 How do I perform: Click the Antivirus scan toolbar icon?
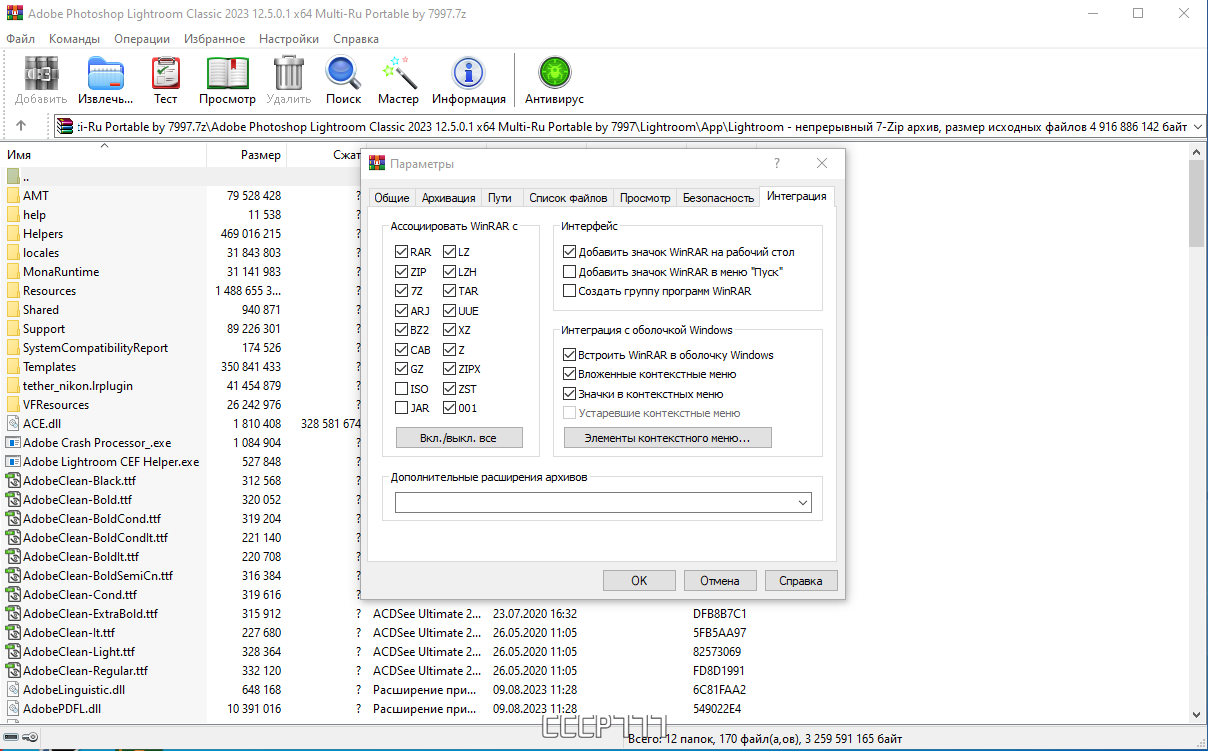(x=554, y=73)
